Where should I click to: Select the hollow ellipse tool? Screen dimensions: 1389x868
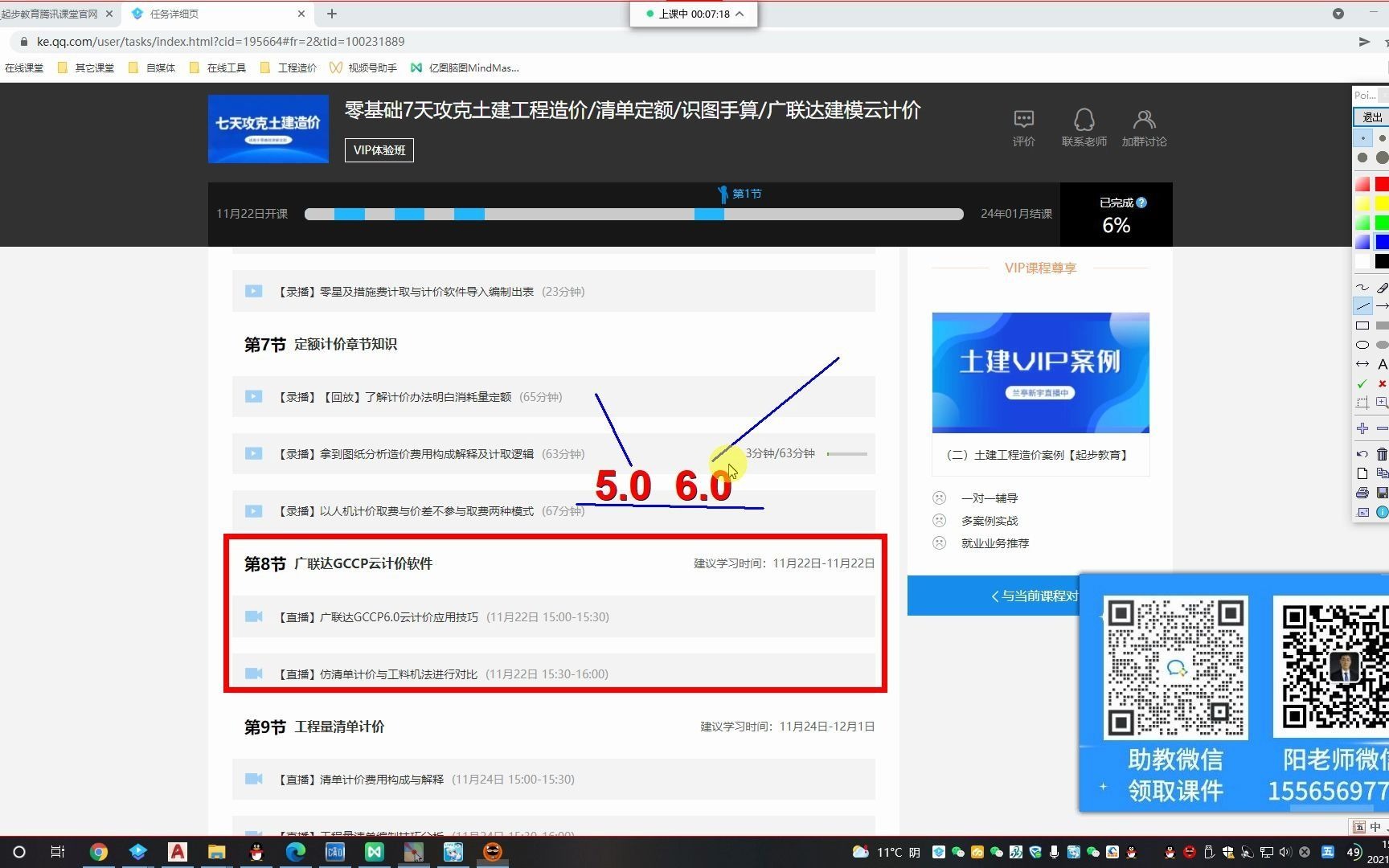pos(1362,345)
